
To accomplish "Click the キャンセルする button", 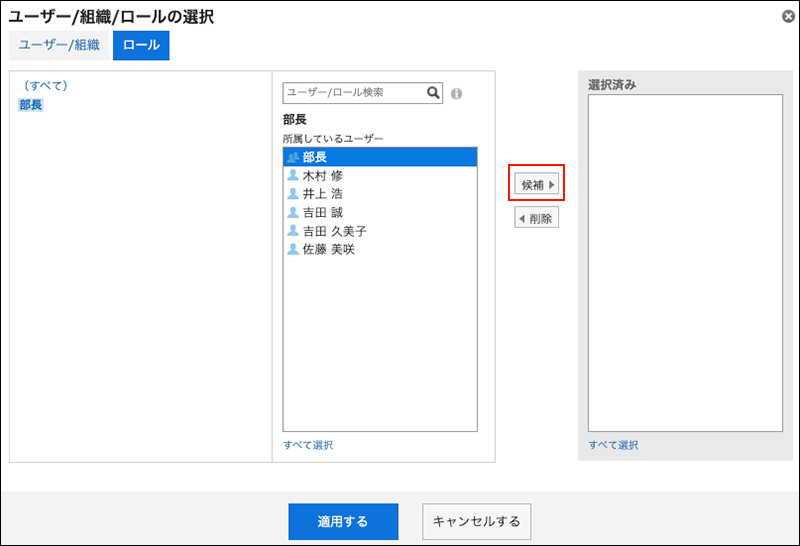I will [477, 522].
